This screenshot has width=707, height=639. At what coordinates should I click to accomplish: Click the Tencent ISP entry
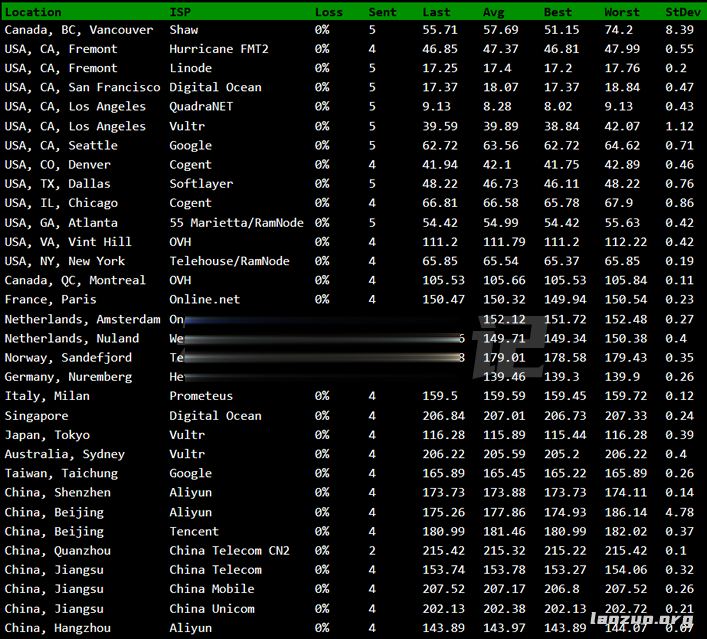pos(194,532)
